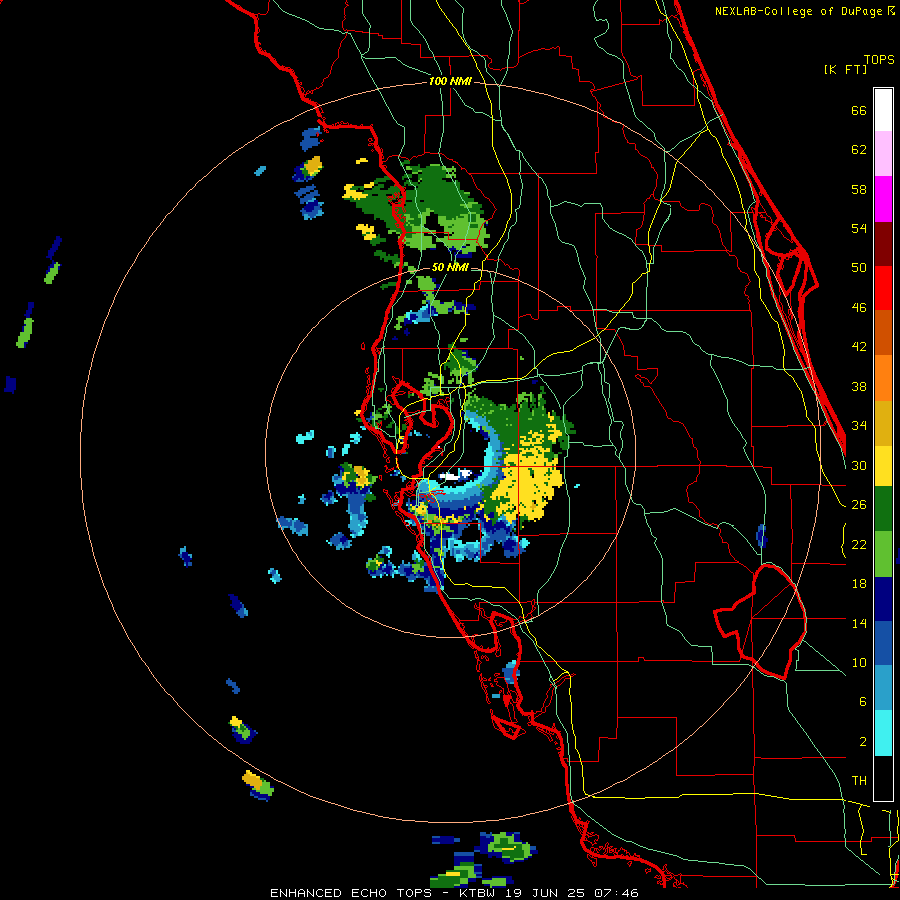Click the 26 value on the legend
This screenshot has height=900, width=900.
point(859,505)
